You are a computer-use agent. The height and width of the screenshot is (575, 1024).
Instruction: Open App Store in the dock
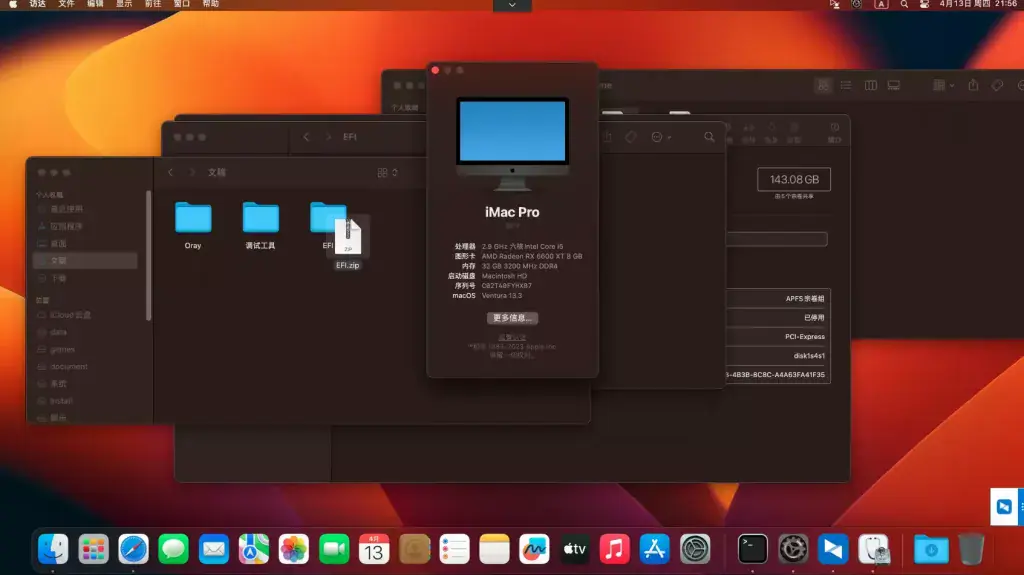click(x=654, y=549)
